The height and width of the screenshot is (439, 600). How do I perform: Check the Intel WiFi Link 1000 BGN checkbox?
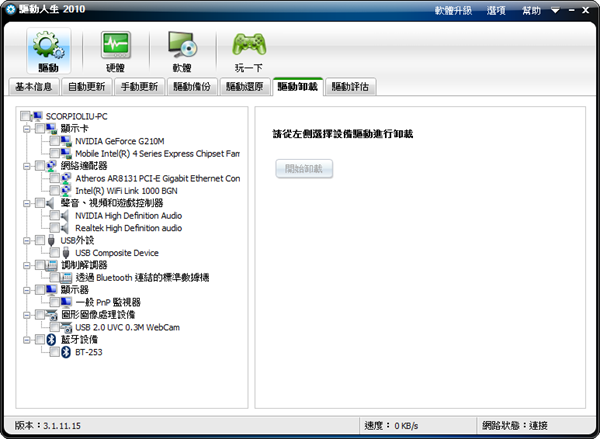(54, 191)
